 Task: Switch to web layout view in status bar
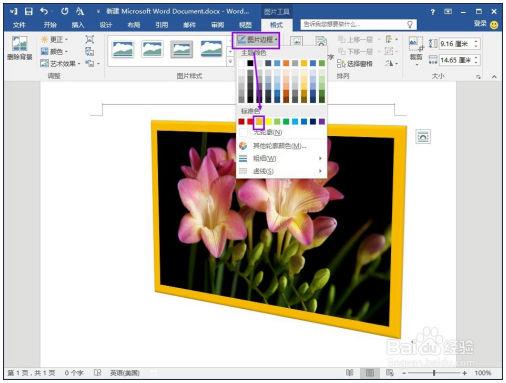[389, 373]
